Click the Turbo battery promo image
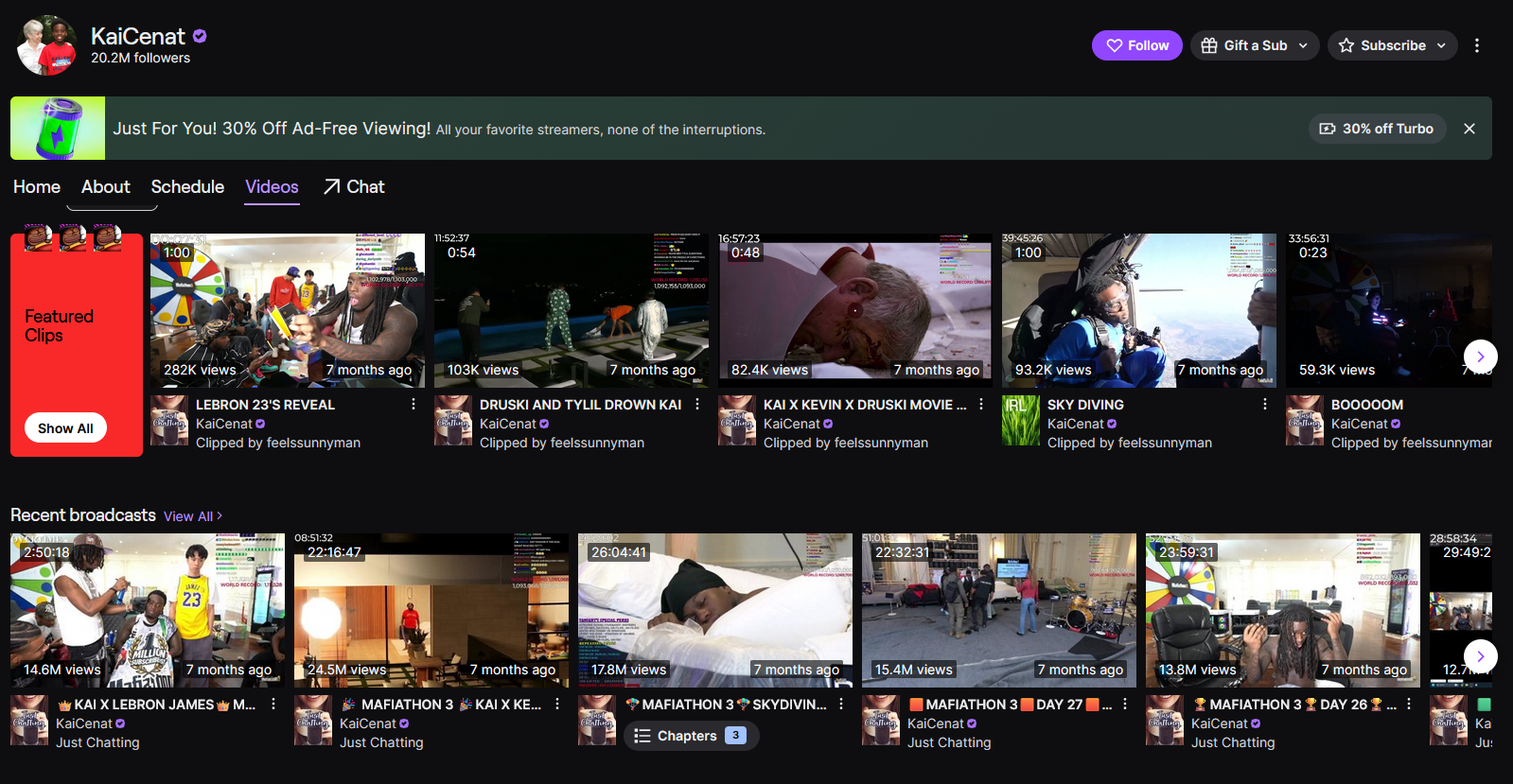Viewport: 1513px width, 784px height. pyautogui.click(x=58, y=128)
